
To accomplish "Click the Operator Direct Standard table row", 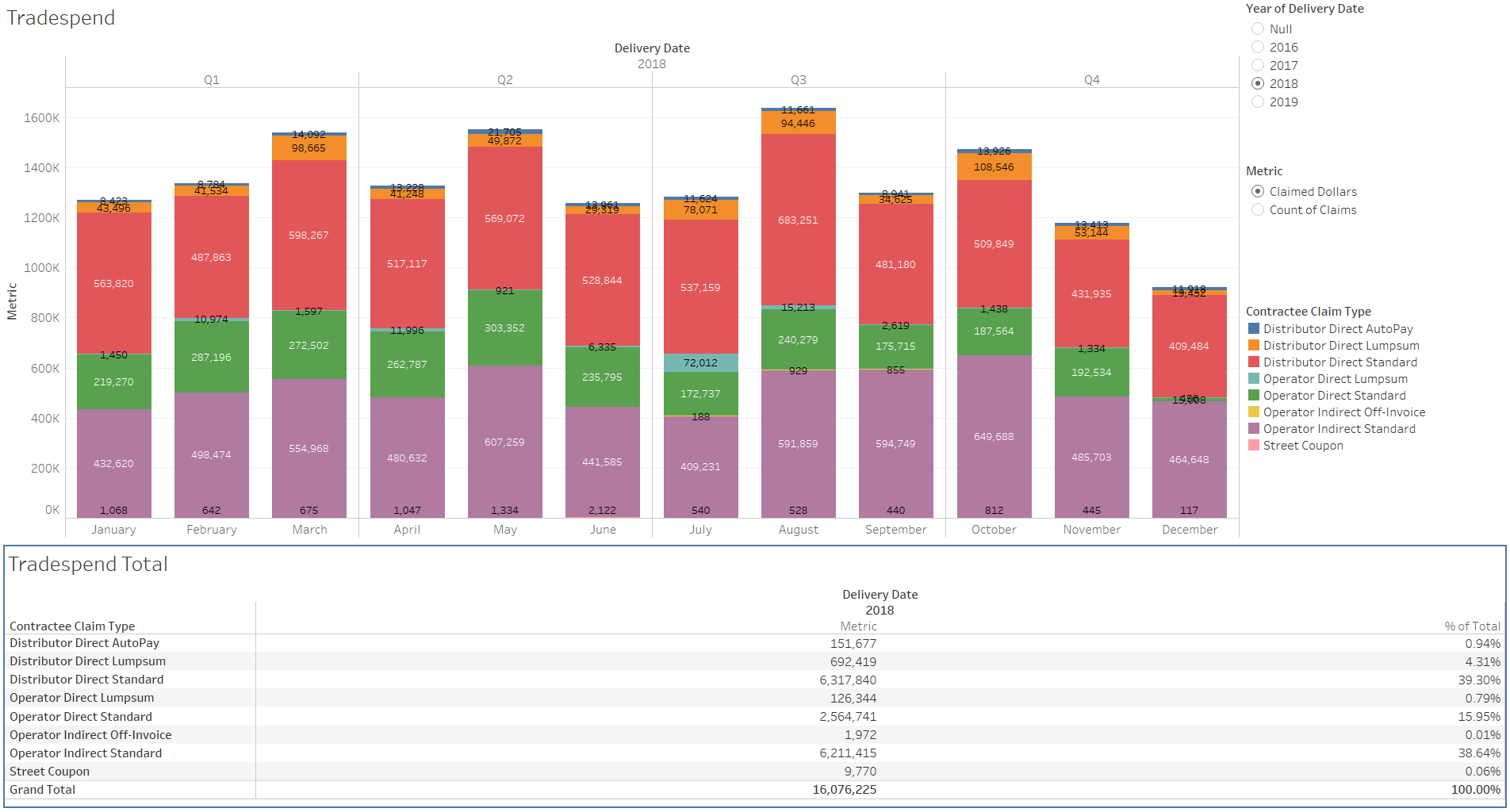I will point(81,717).
